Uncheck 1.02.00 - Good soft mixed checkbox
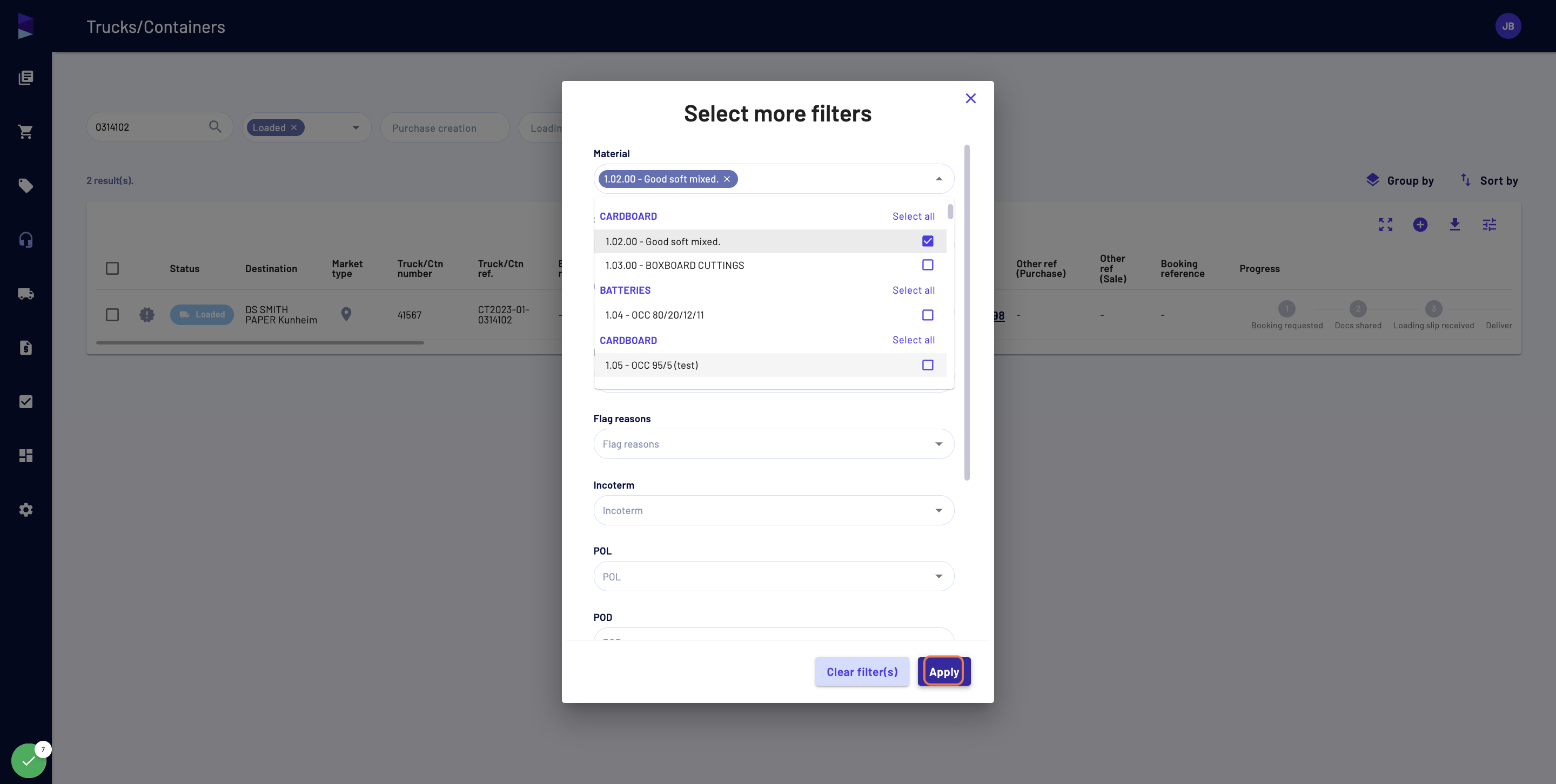Image resolution: width=1556 pixels, height=784 pixels. [928, 241]
